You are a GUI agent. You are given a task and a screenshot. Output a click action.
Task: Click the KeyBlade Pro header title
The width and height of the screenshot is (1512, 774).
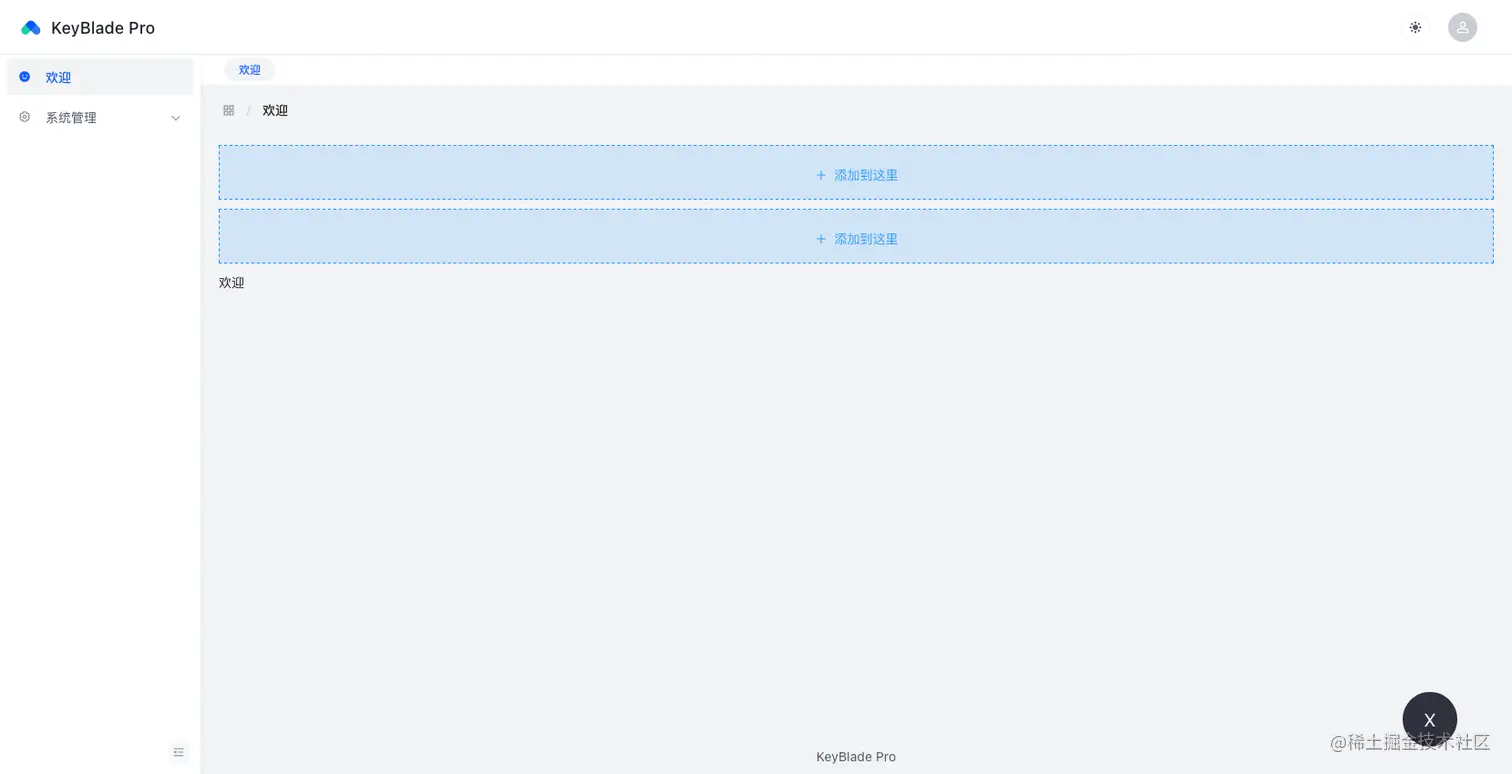coord(103,28)
